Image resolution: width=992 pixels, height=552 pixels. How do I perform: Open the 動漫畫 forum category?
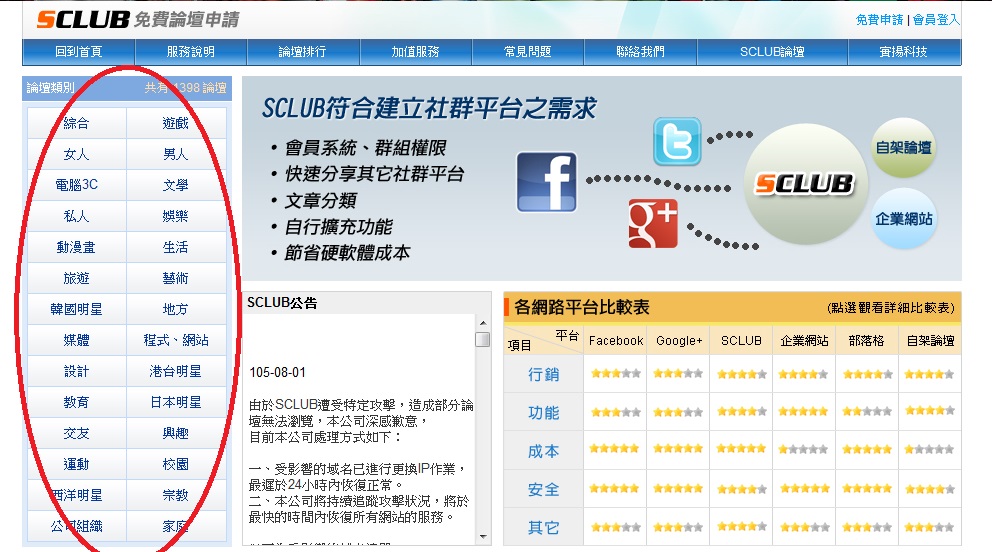[77, 247]
